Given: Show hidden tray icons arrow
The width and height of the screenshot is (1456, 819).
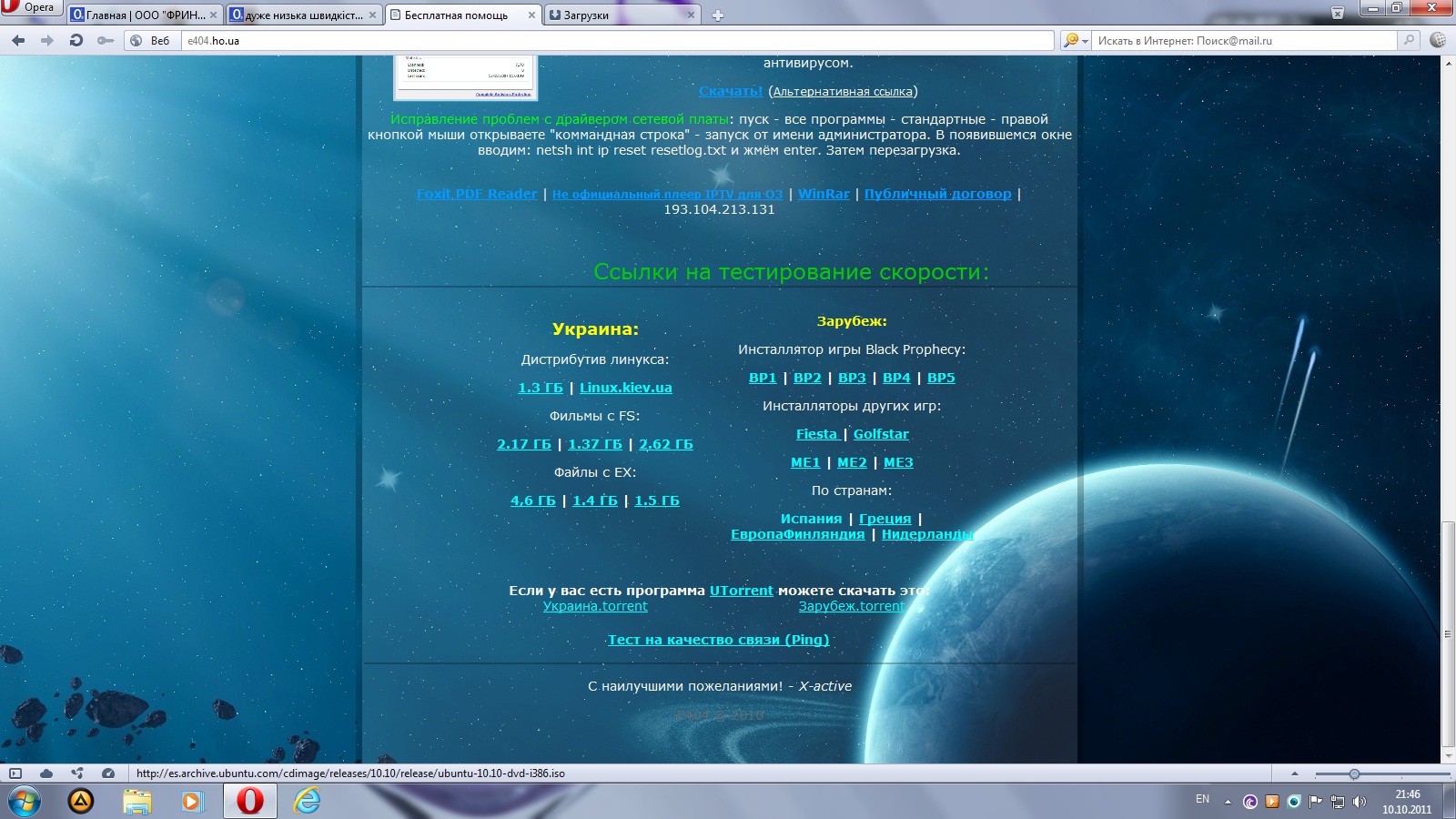Looking at the screenshot, I should click(1228, 802).
